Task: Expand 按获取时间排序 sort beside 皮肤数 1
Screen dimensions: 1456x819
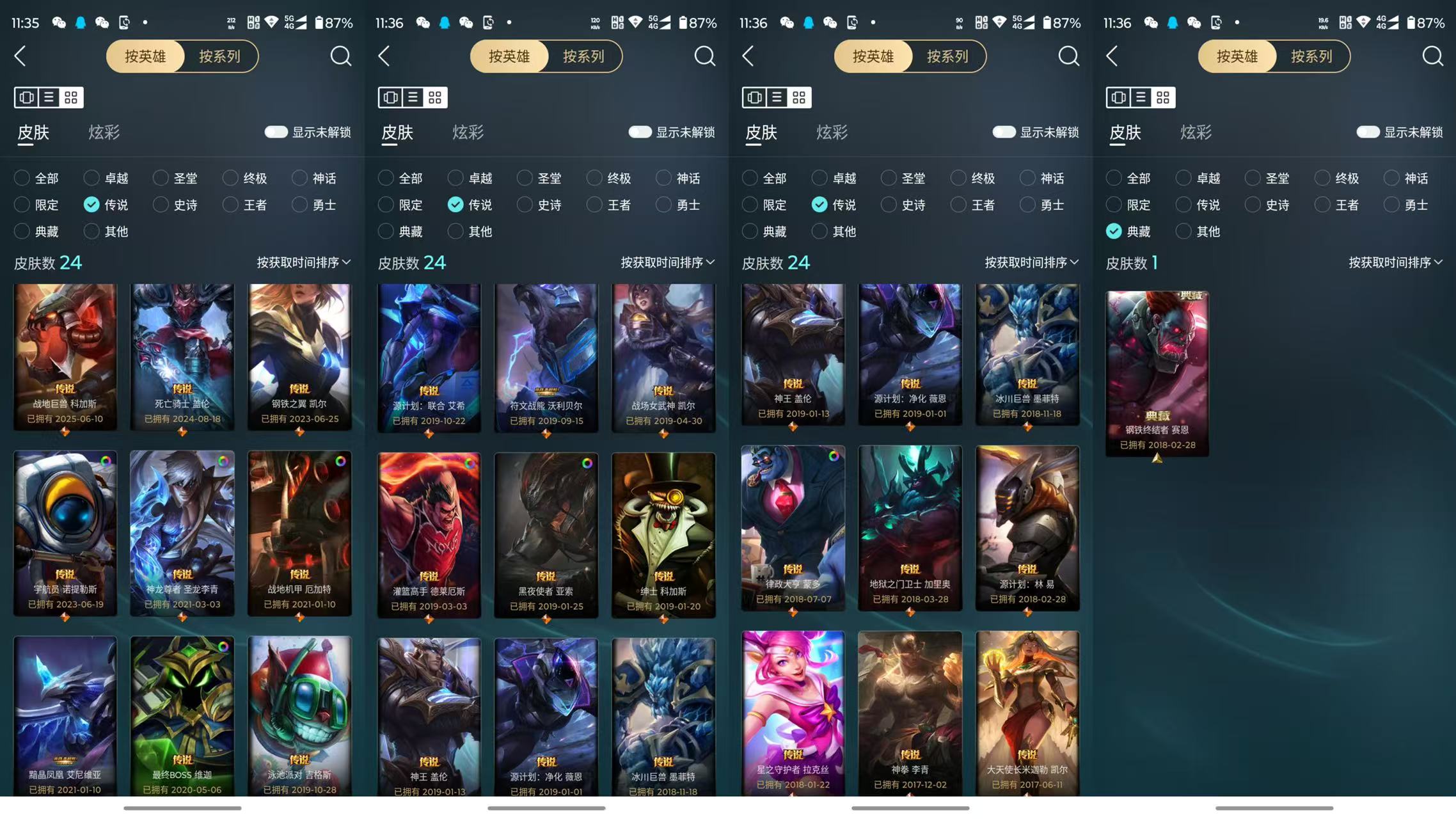Action: [x=1396, y=262]
